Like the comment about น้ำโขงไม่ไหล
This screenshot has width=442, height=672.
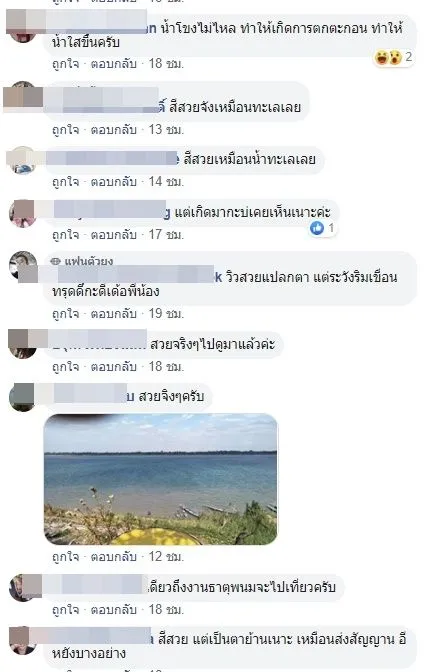[66, 64]
